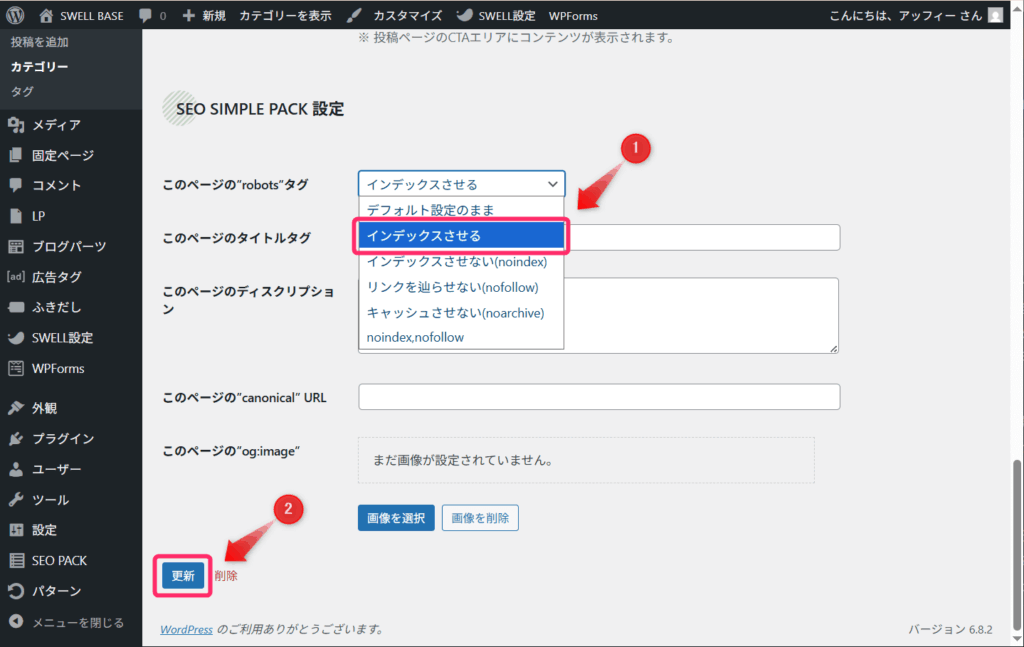This screenshot has height=647, width=1024.
Task: Click the パターン sidebar icon
Action: coord(16,591)
